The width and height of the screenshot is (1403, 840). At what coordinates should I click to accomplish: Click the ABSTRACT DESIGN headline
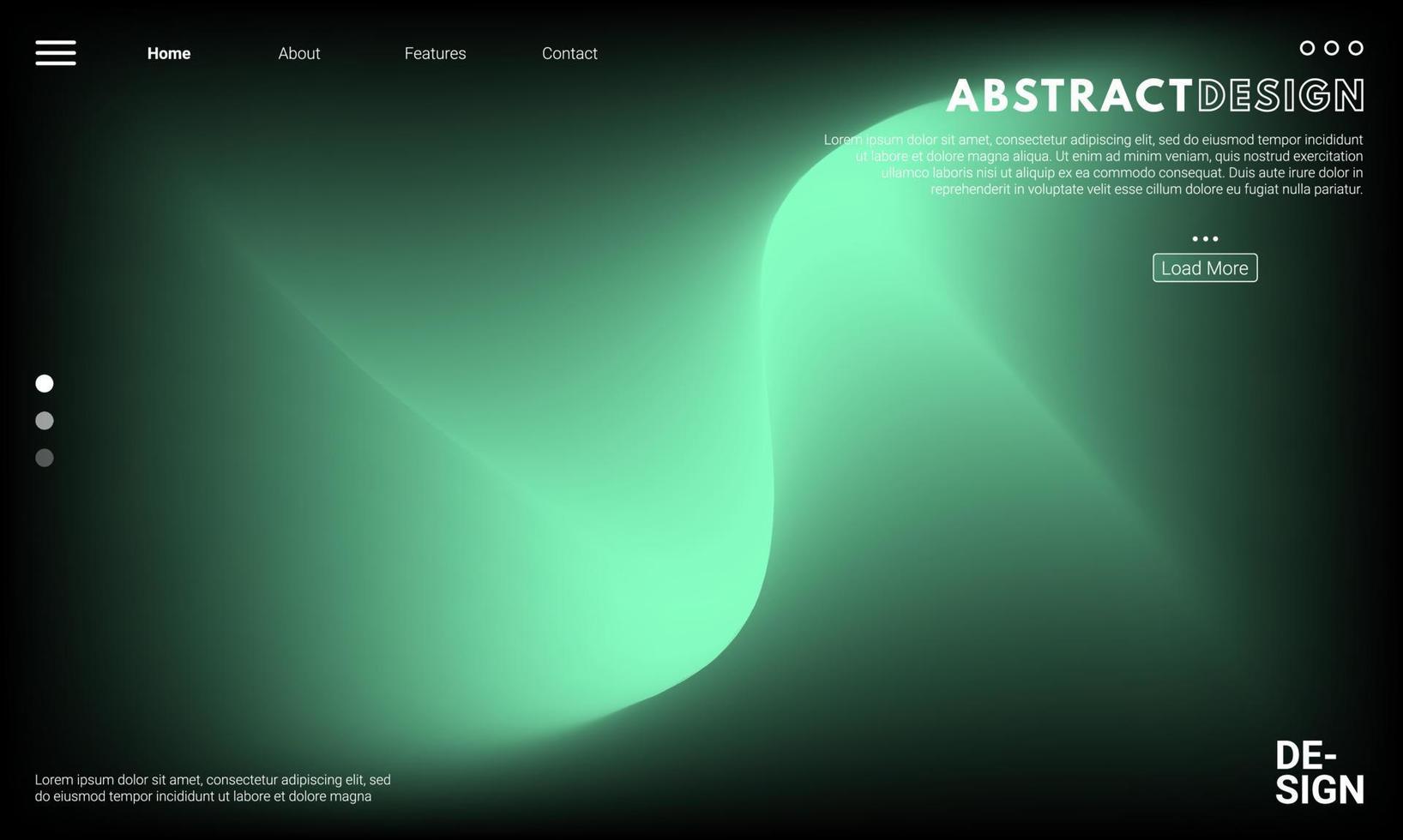[x=1155, y=95]
